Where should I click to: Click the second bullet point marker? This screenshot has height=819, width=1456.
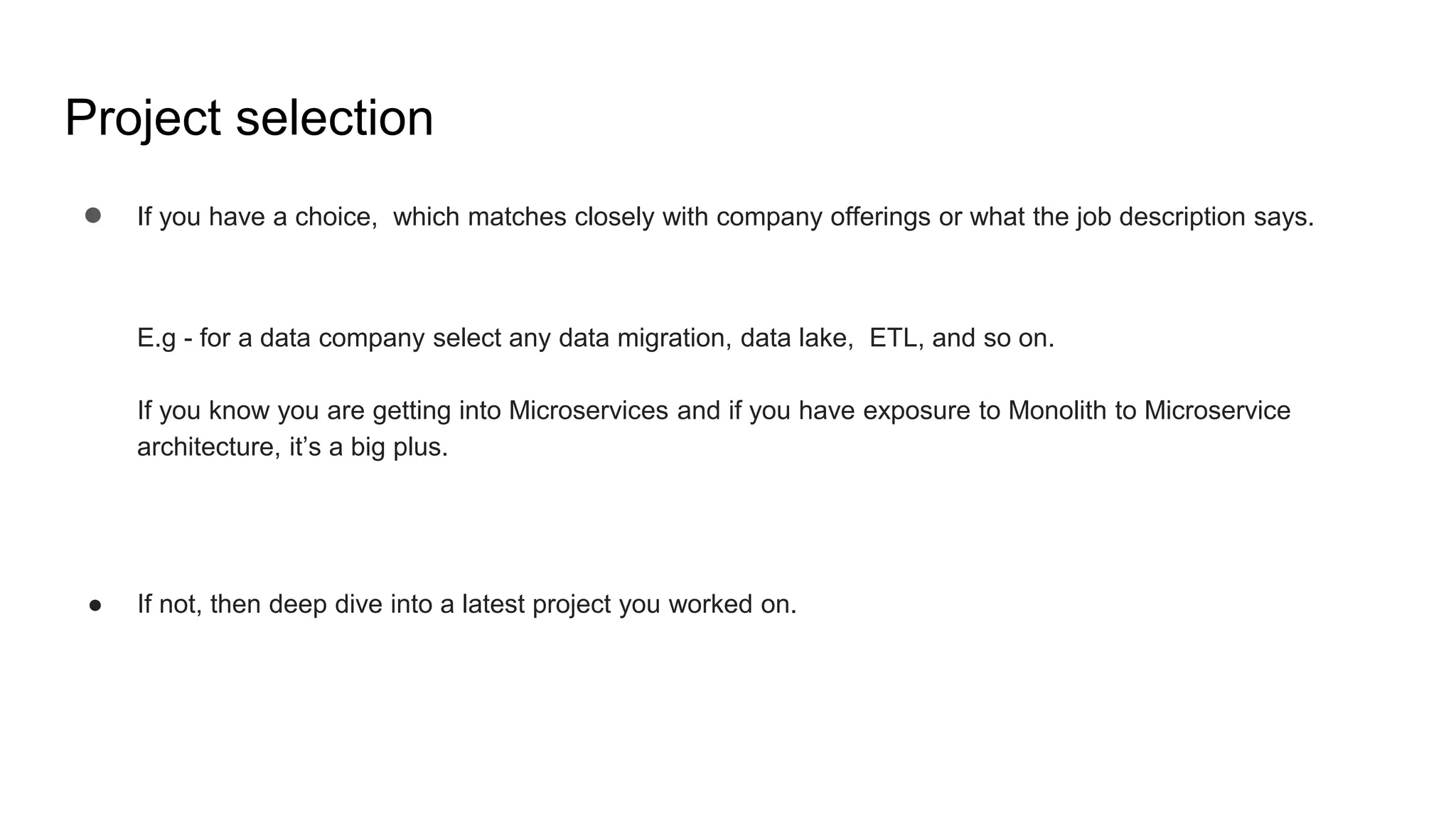point(95,606)
